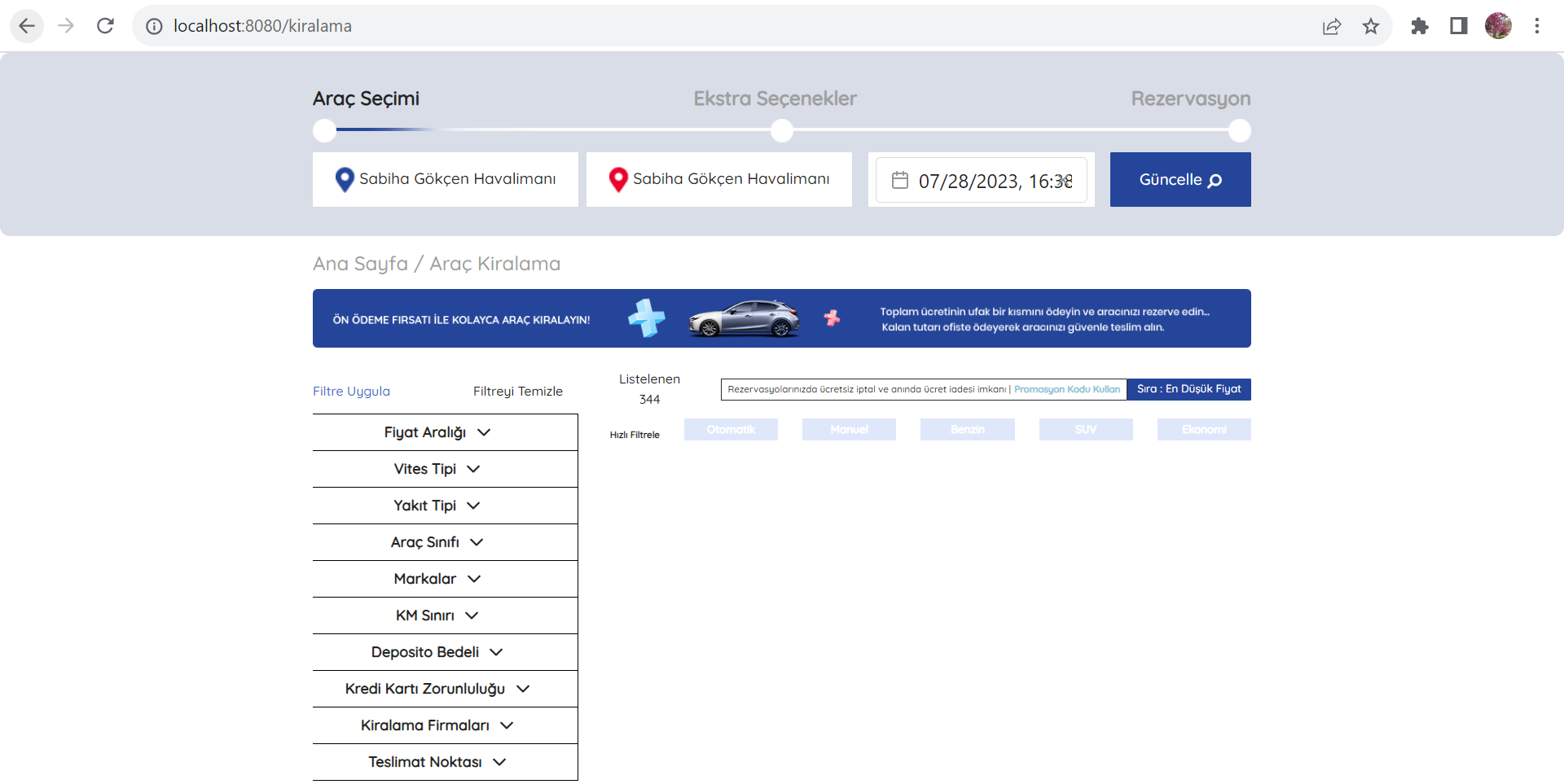Click the bookmark star in the address bar
This screenshot has width=1564, height=784.
click(x=1371, y=25)
